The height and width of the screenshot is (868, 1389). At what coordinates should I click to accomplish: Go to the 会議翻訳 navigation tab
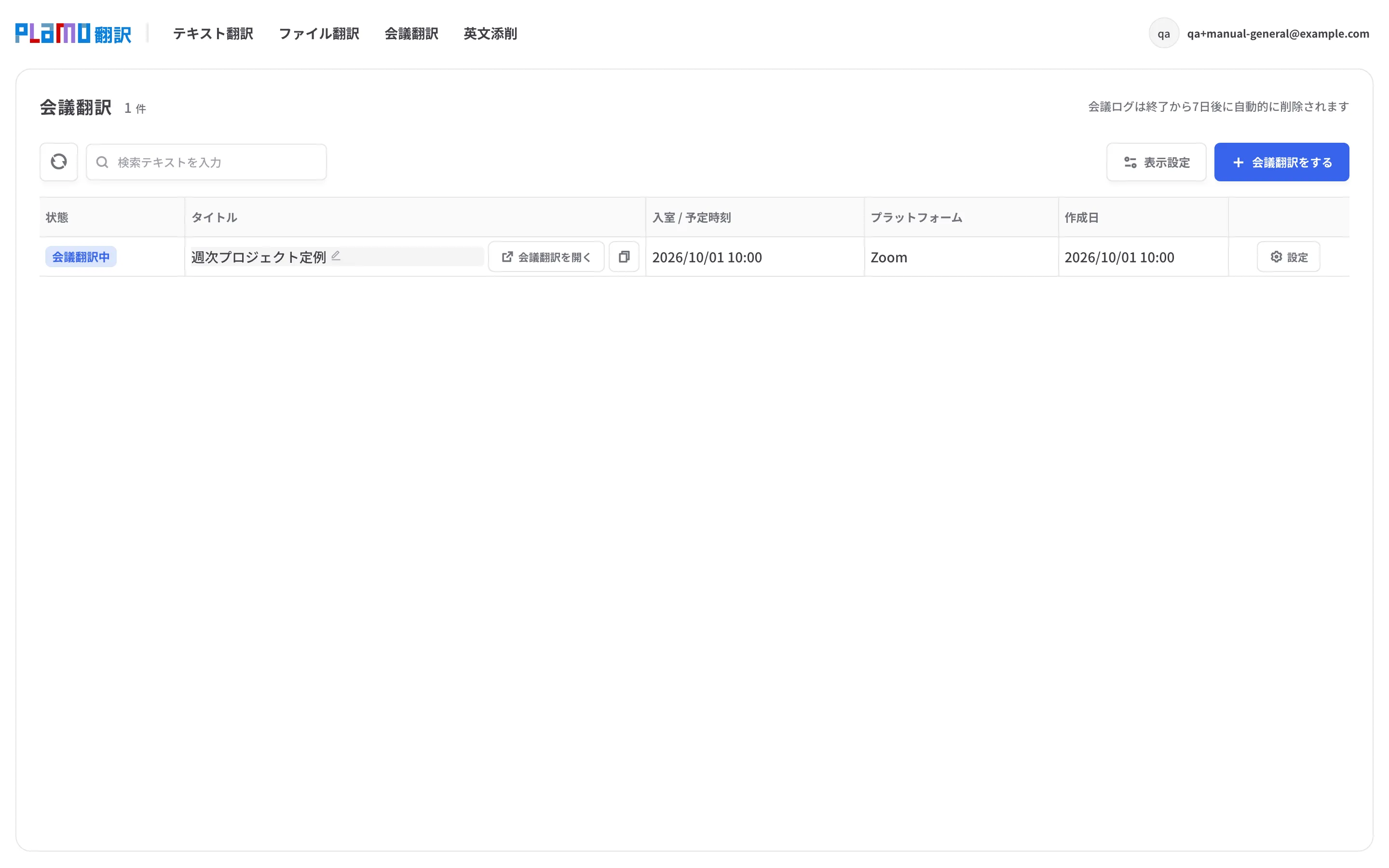tap(411, 33)
